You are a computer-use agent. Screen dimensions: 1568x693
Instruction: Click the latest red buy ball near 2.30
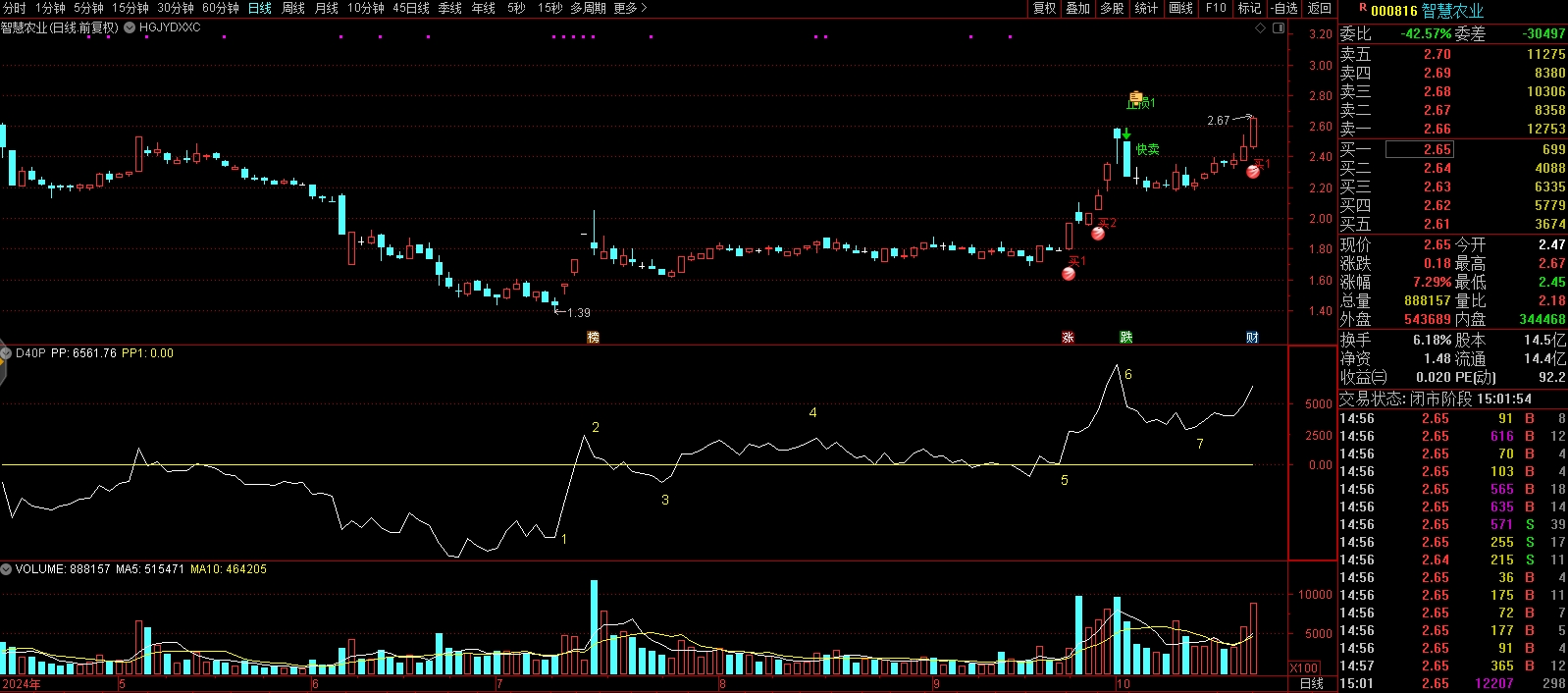pyautogui.click(x=1253, y=172)
